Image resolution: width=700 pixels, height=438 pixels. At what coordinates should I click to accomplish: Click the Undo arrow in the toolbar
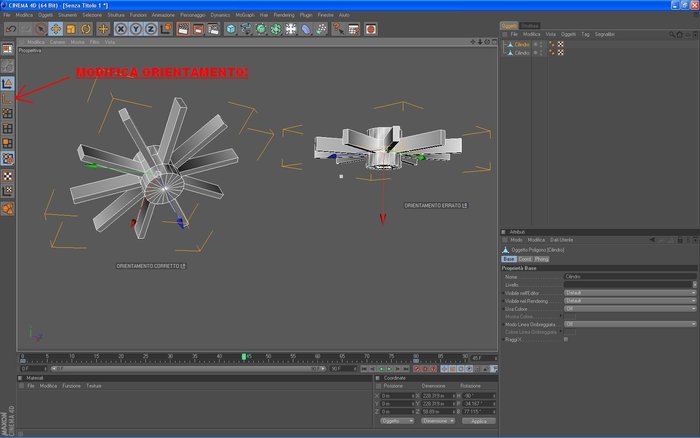11,29
